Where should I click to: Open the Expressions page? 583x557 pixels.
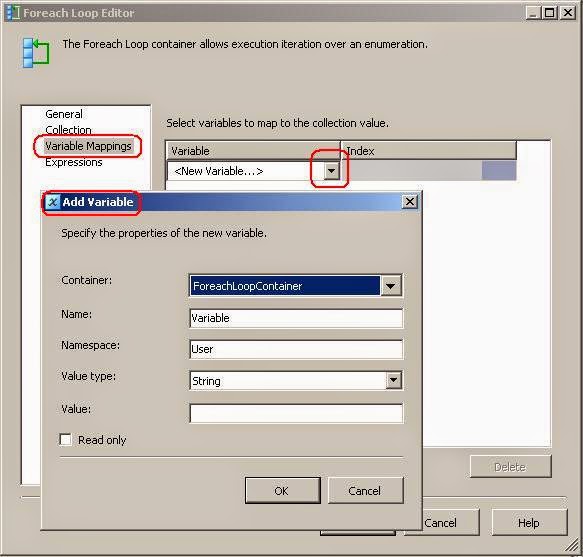click(74, 162)
